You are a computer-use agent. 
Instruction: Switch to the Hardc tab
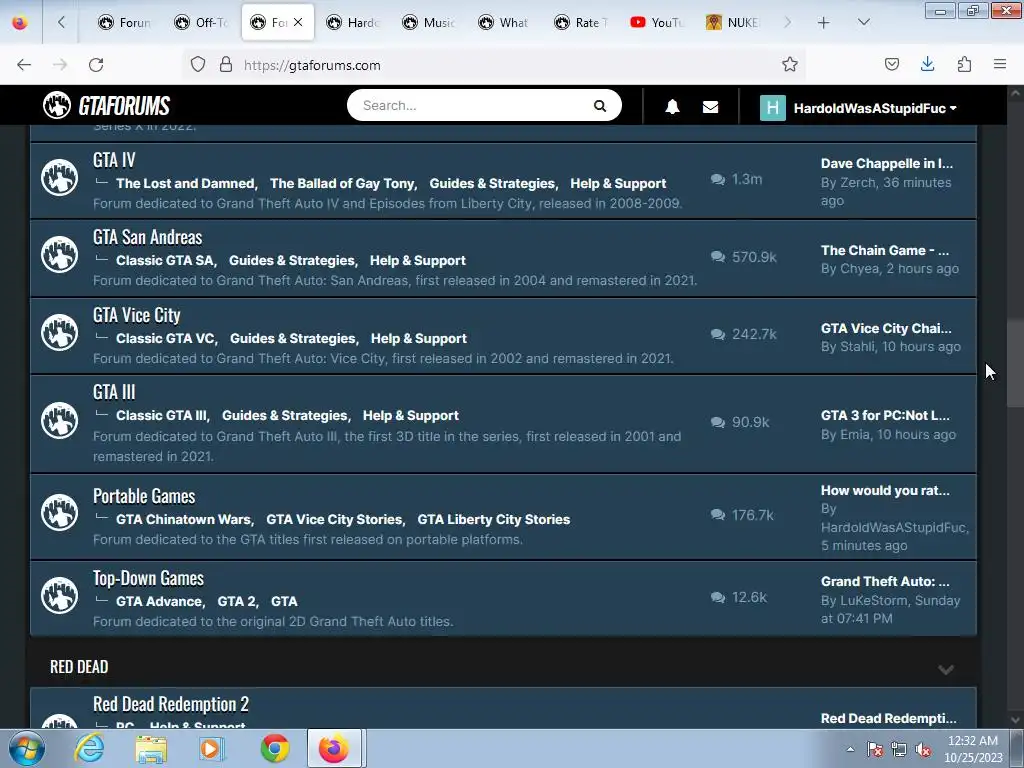pos(353,22)
